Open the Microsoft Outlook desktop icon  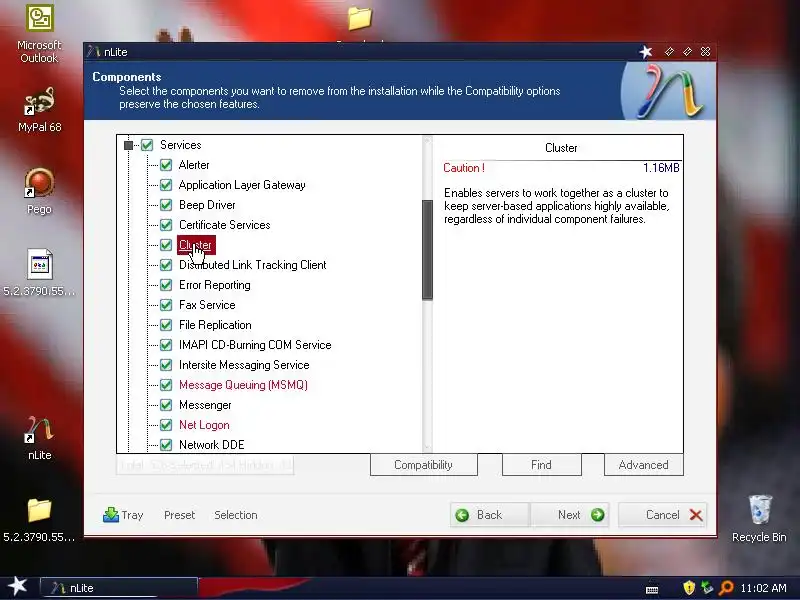point(39,34)
